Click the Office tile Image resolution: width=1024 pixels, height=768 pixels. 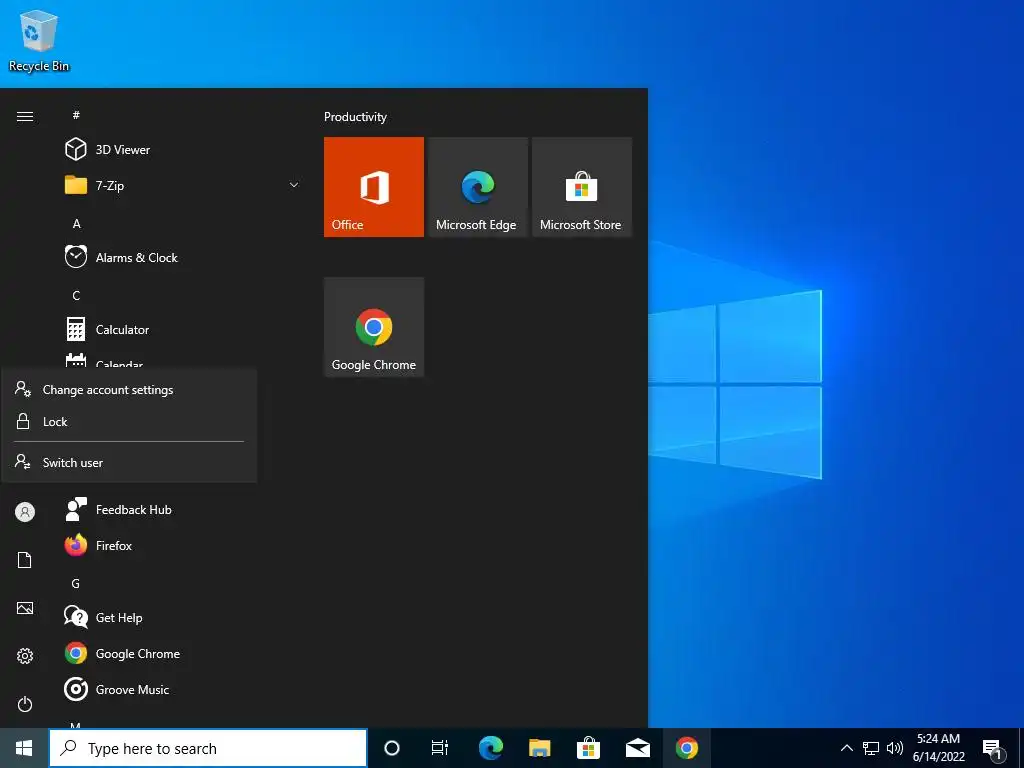pos(374,187)
